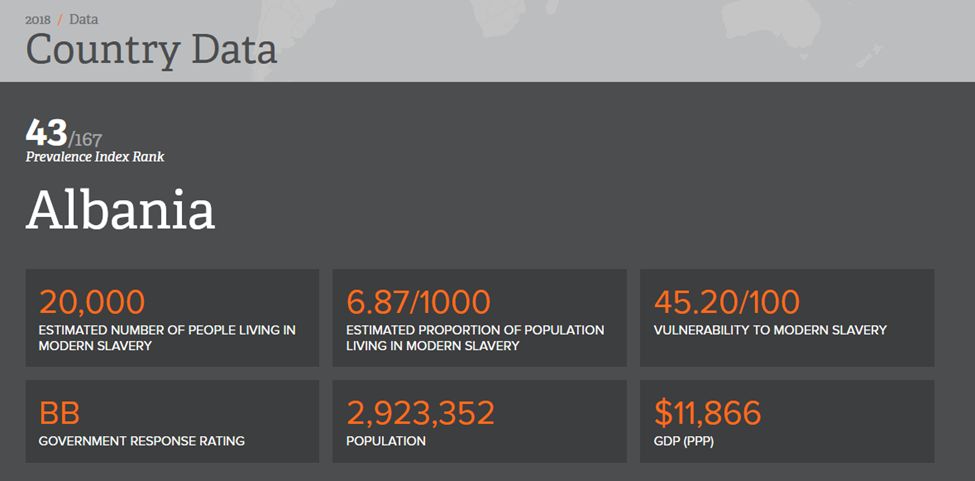
Task: Click the 6.87/1000 proportion figure
Action: (x=418, y=301)
